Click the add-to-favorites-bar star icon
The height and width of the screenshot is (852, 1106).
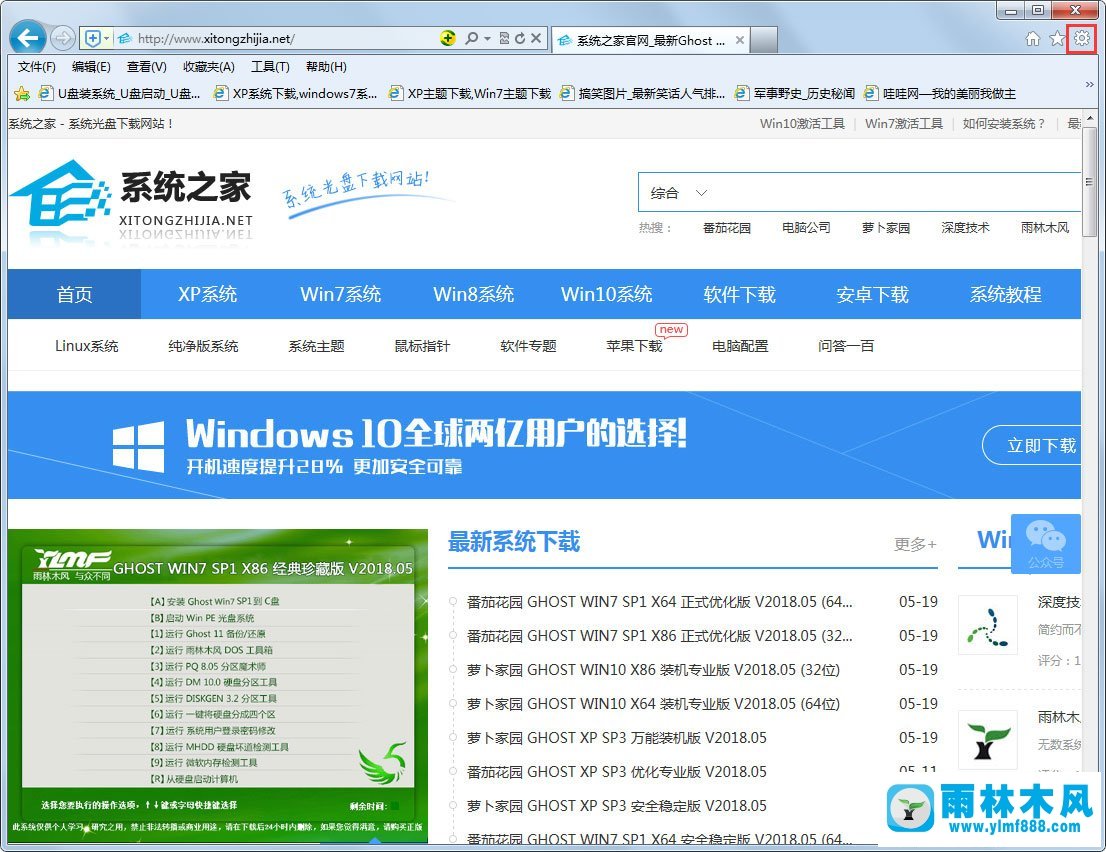(x=22, y=93)
